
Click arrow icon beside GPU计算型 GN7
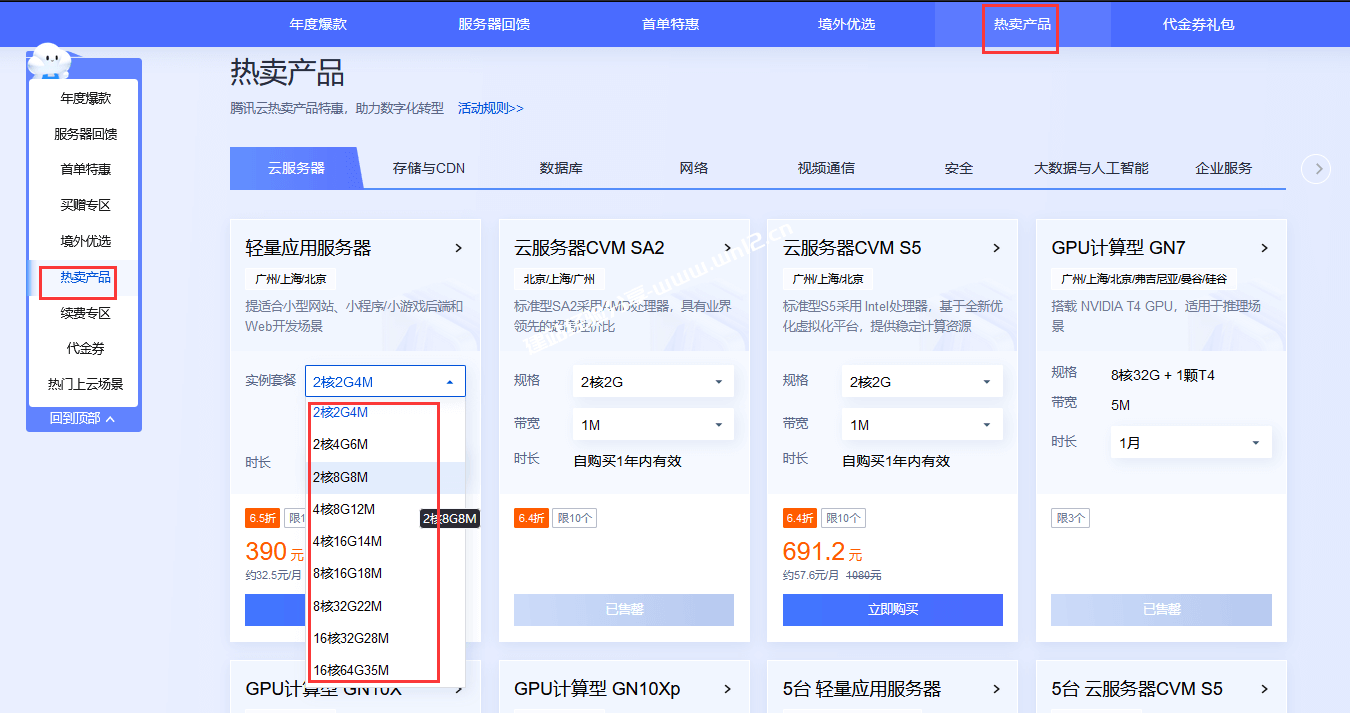[1264, 248]
